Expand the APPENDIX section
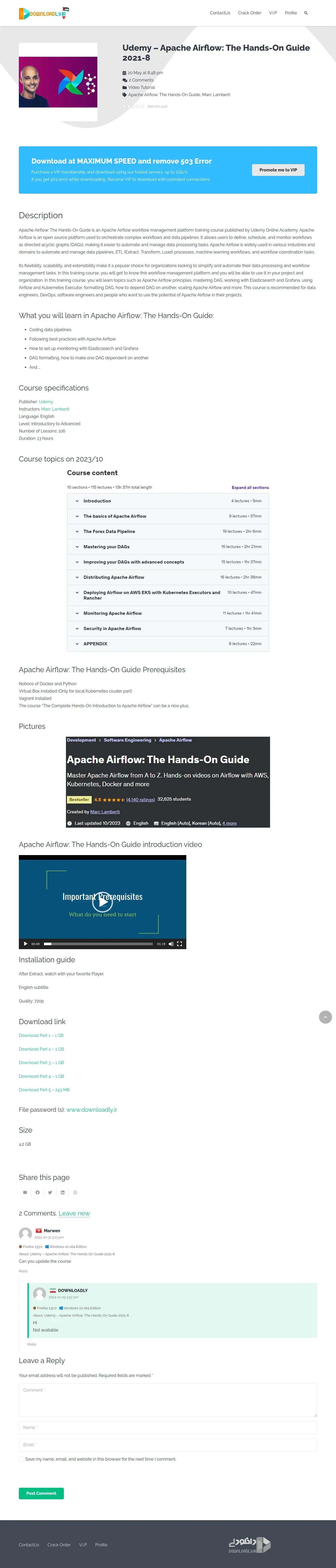 pyautogui.click(x=168, y=644)
